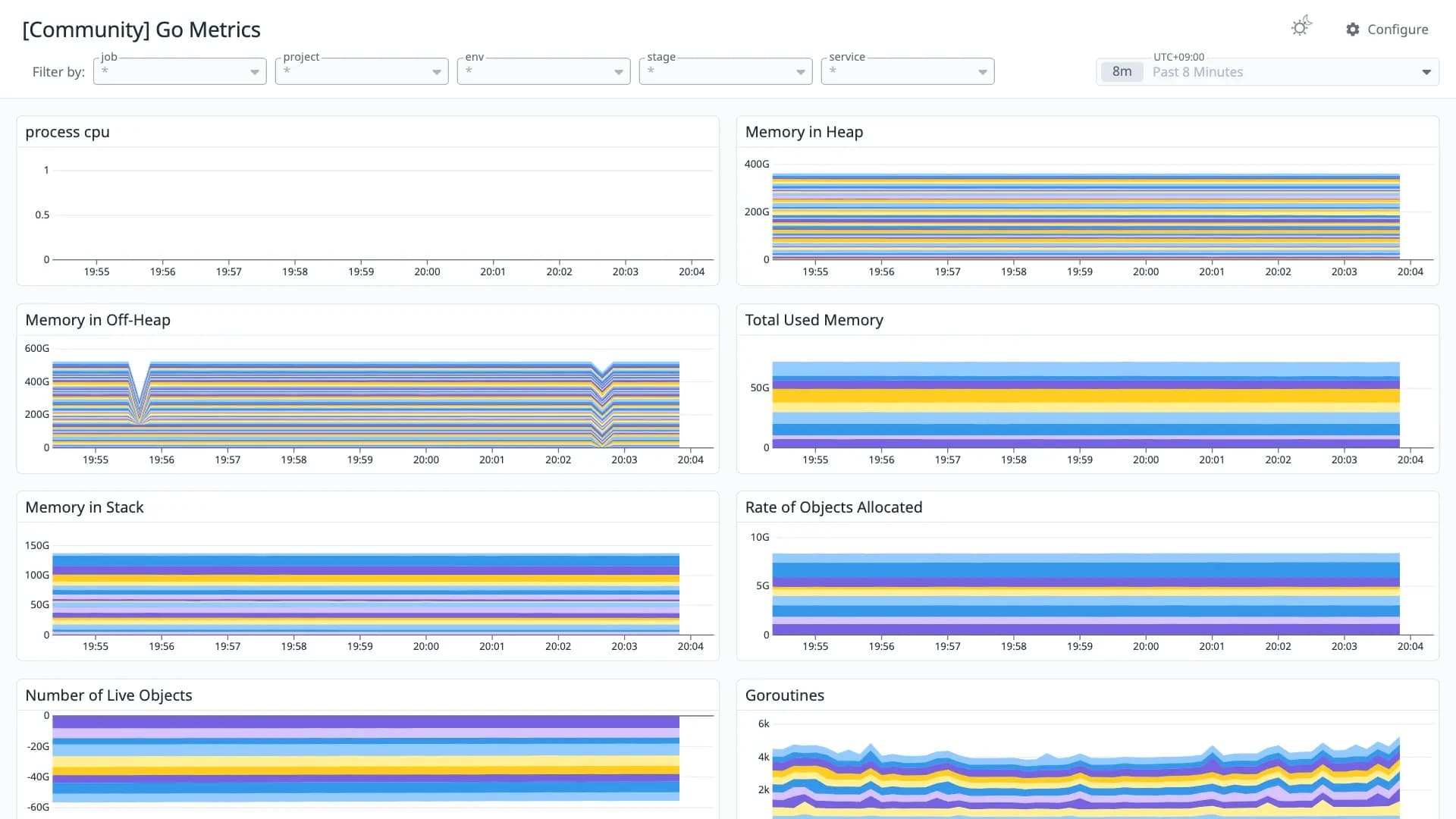Open the job filter dropdown
1456x819 pixels.
coord(180,71)
